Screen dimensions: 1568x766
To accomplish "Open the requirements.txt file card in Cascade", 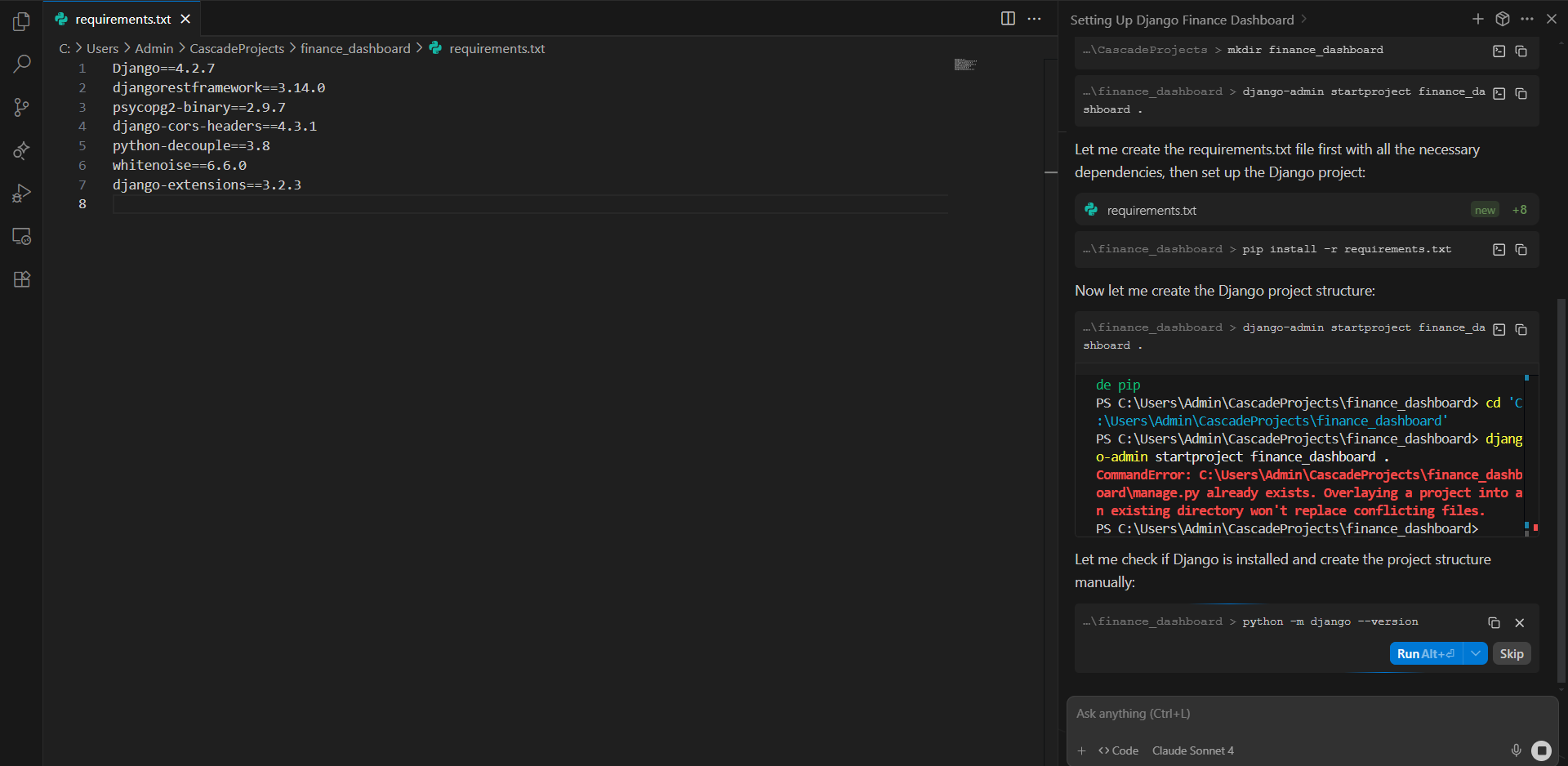I will [1307, 210].
